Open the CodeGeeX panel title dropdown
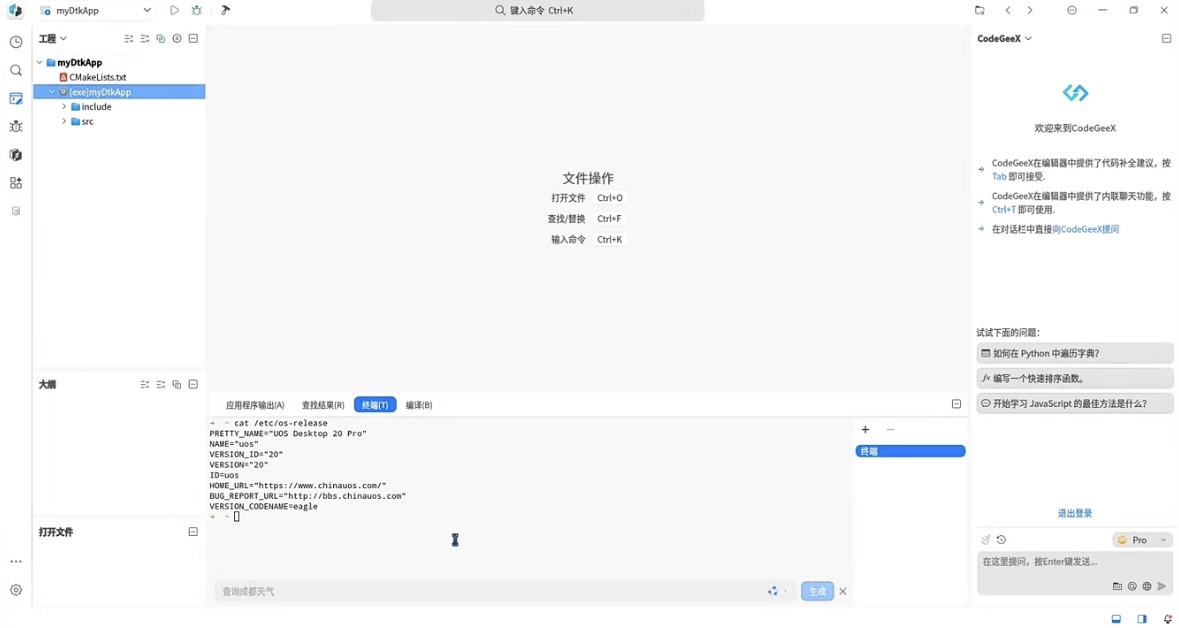The height and width of the screenshot is (628, 1179). point(1005,38)
